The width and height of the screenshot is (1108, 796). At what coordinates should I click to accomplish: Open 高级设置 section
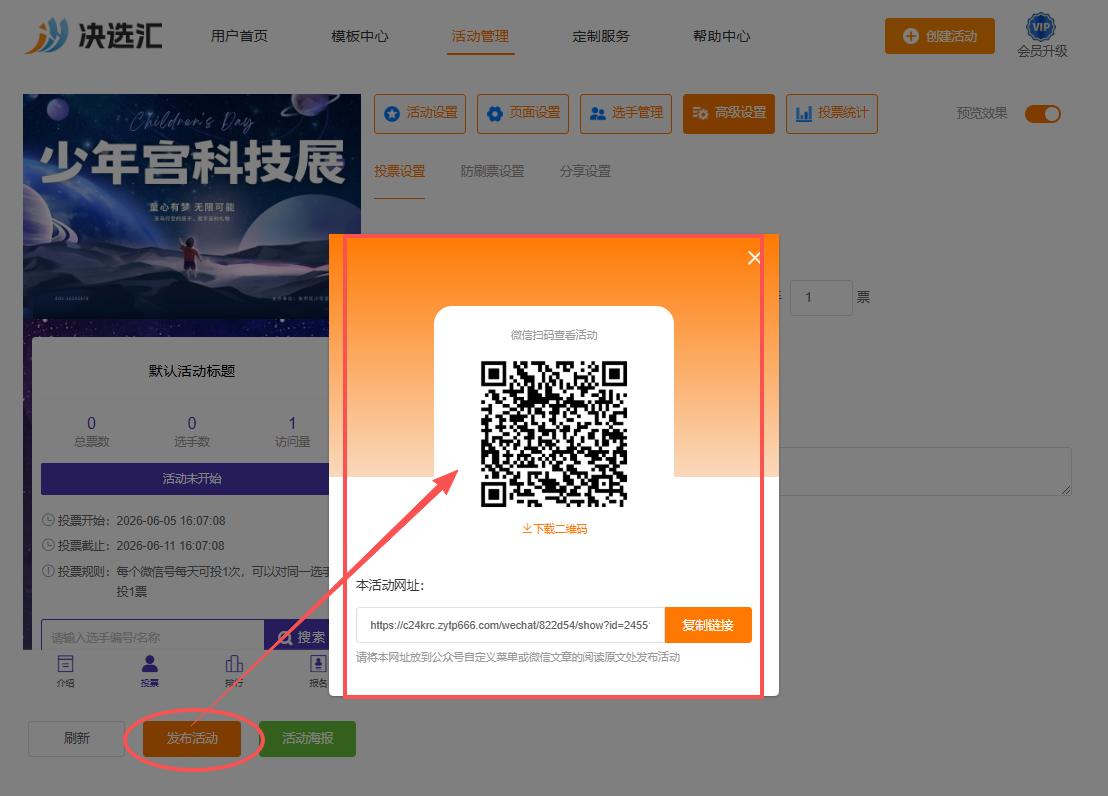coord(729,113)
